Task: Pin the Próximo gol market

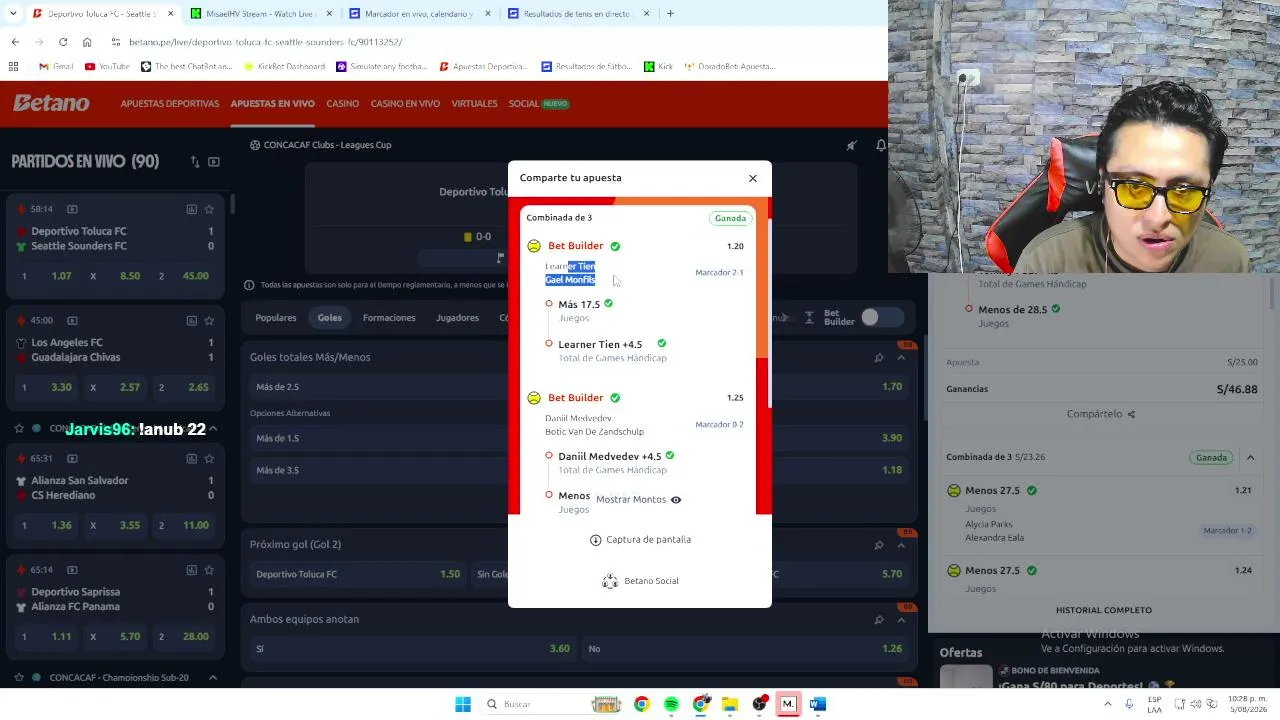Action: pyautogui.click(x=878, y=545)
